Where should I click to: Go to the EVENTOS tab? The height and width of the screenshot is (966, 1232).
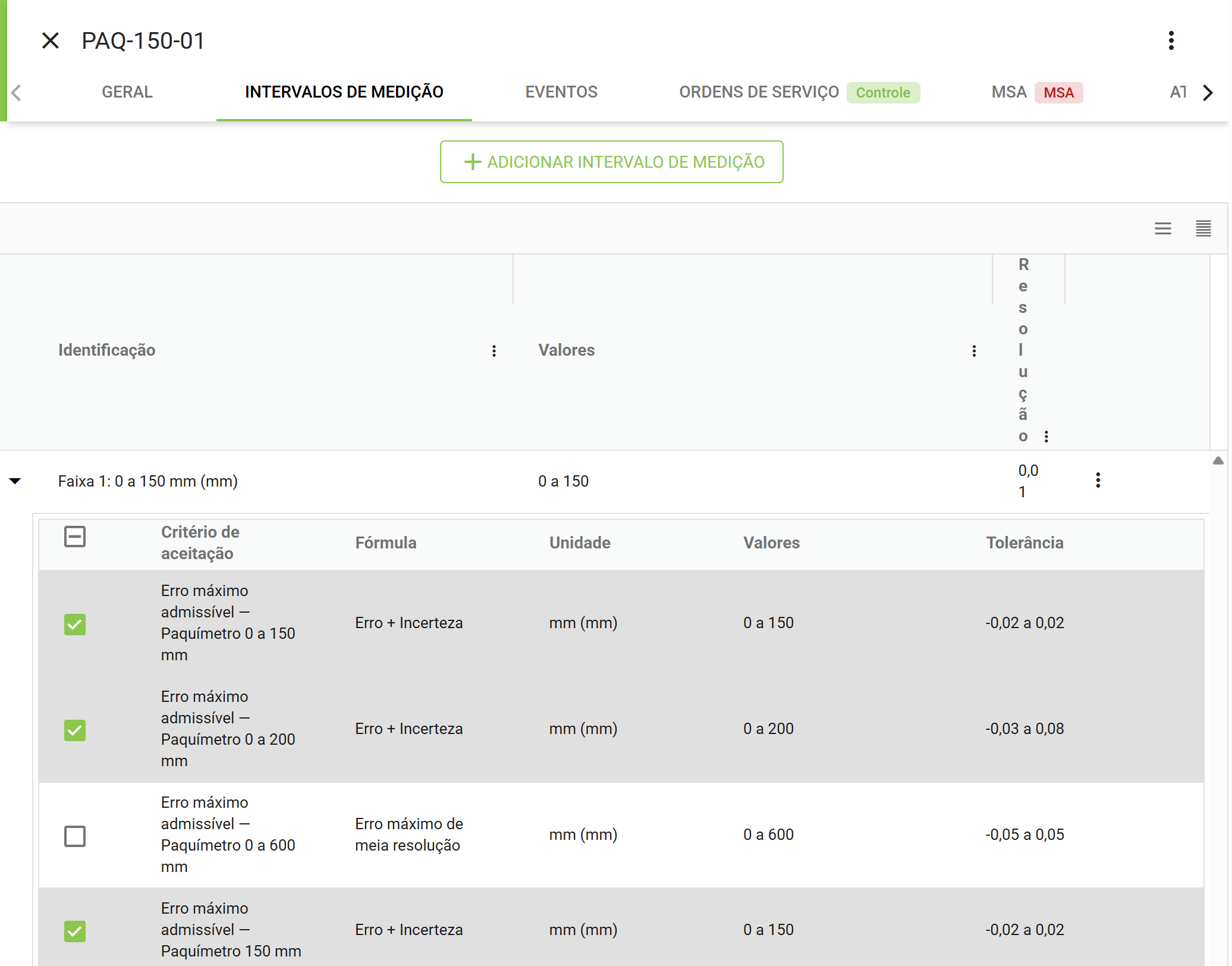pyautogui.click(x=561, y=92)
